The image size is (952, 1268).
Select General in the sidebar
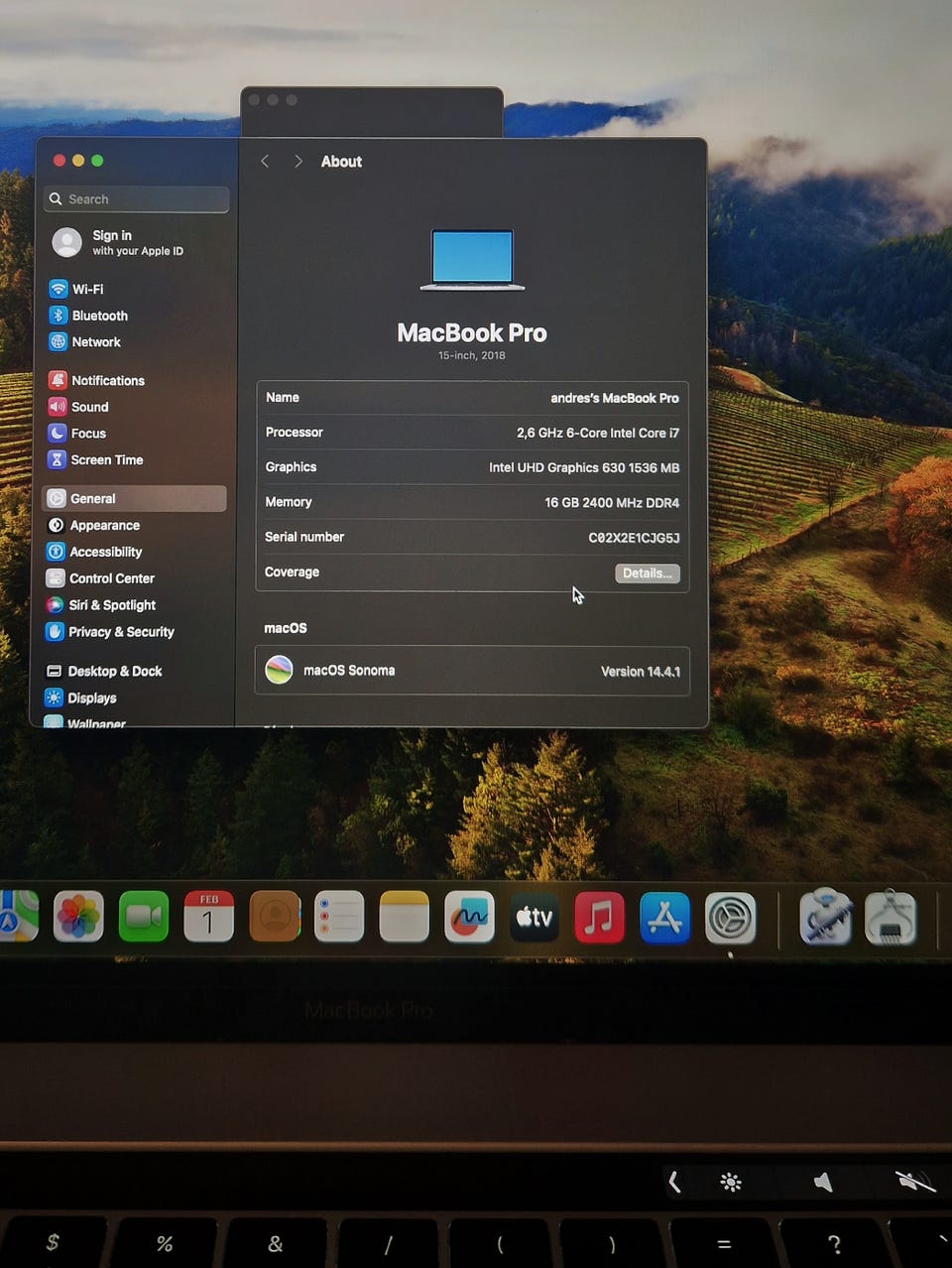point(134,498)
